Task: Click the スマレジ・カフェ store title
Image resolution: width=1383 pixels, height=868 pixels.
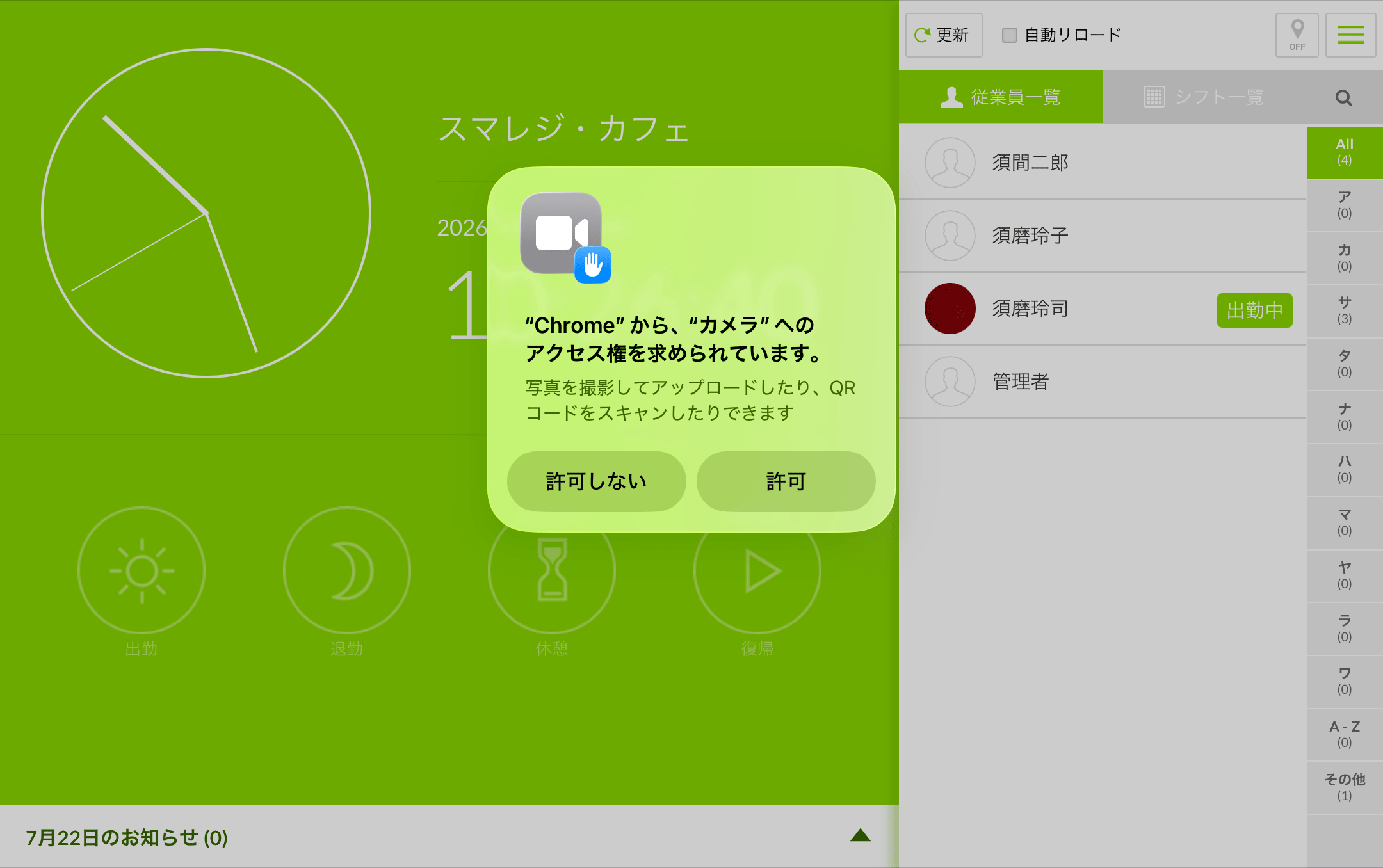Action: tap(563, 129)
